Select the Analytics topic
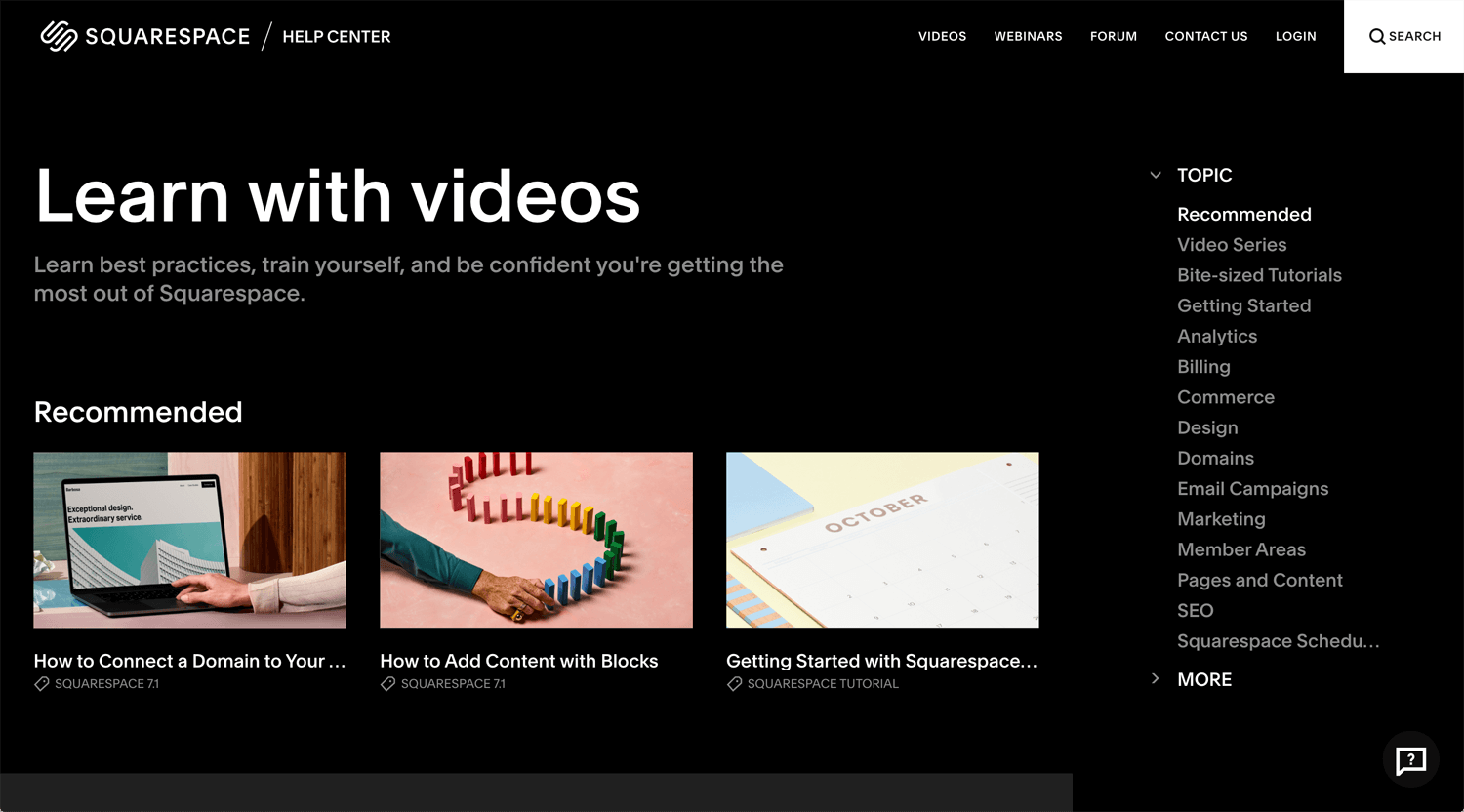Viewport: 1464px width, 812px height. 1217,336
